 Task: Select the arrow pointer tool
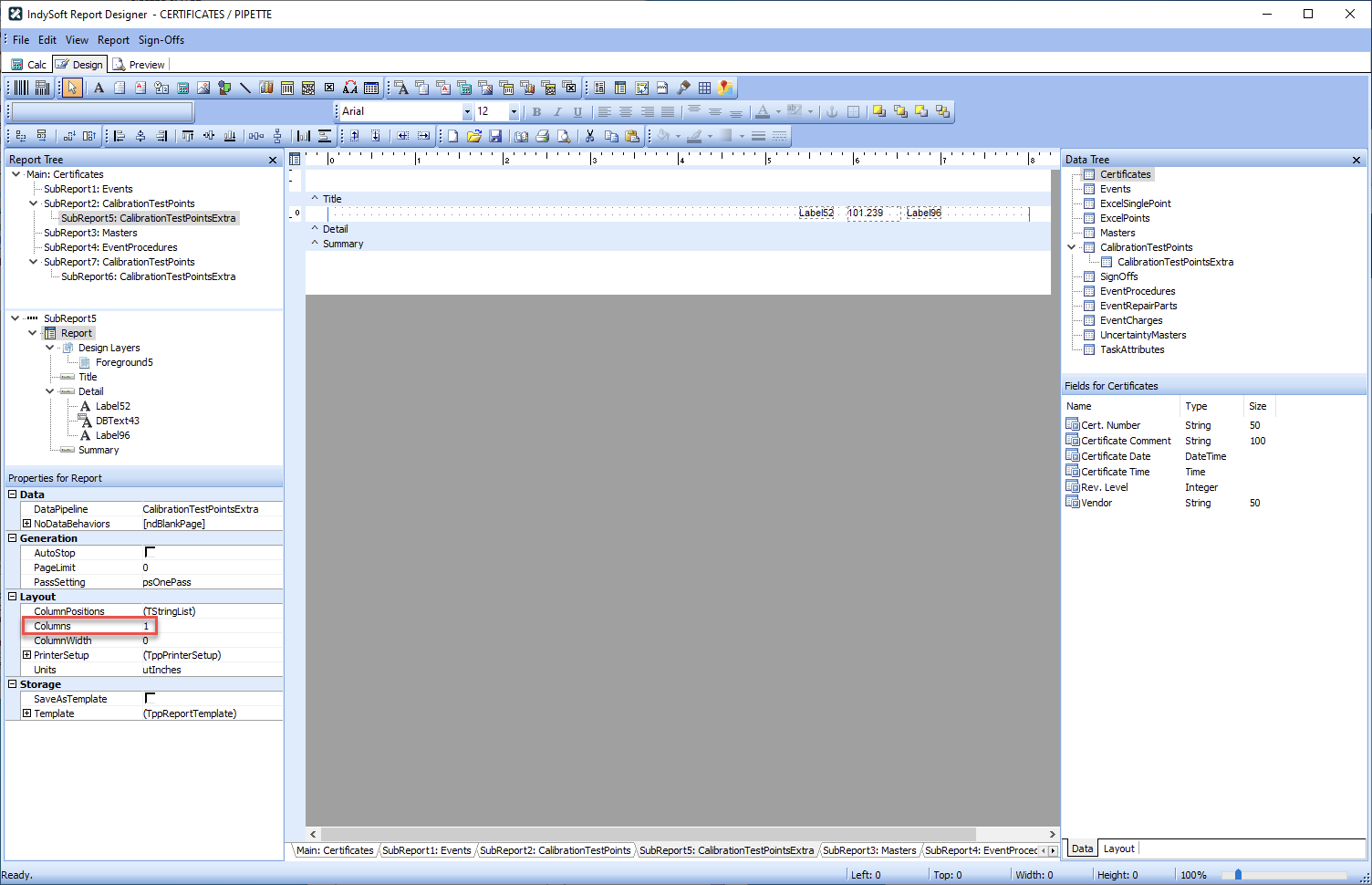72,88
